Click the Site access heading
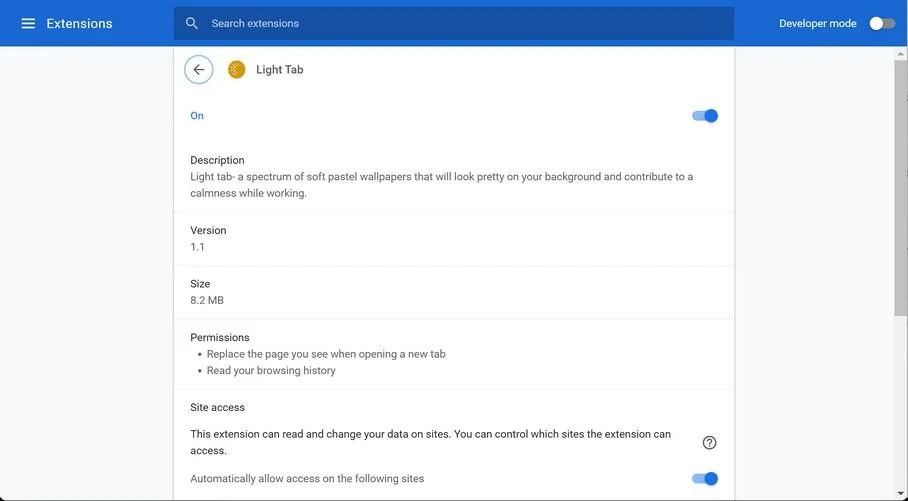This screenshot has height=501, width=908. tap(217, 407)
